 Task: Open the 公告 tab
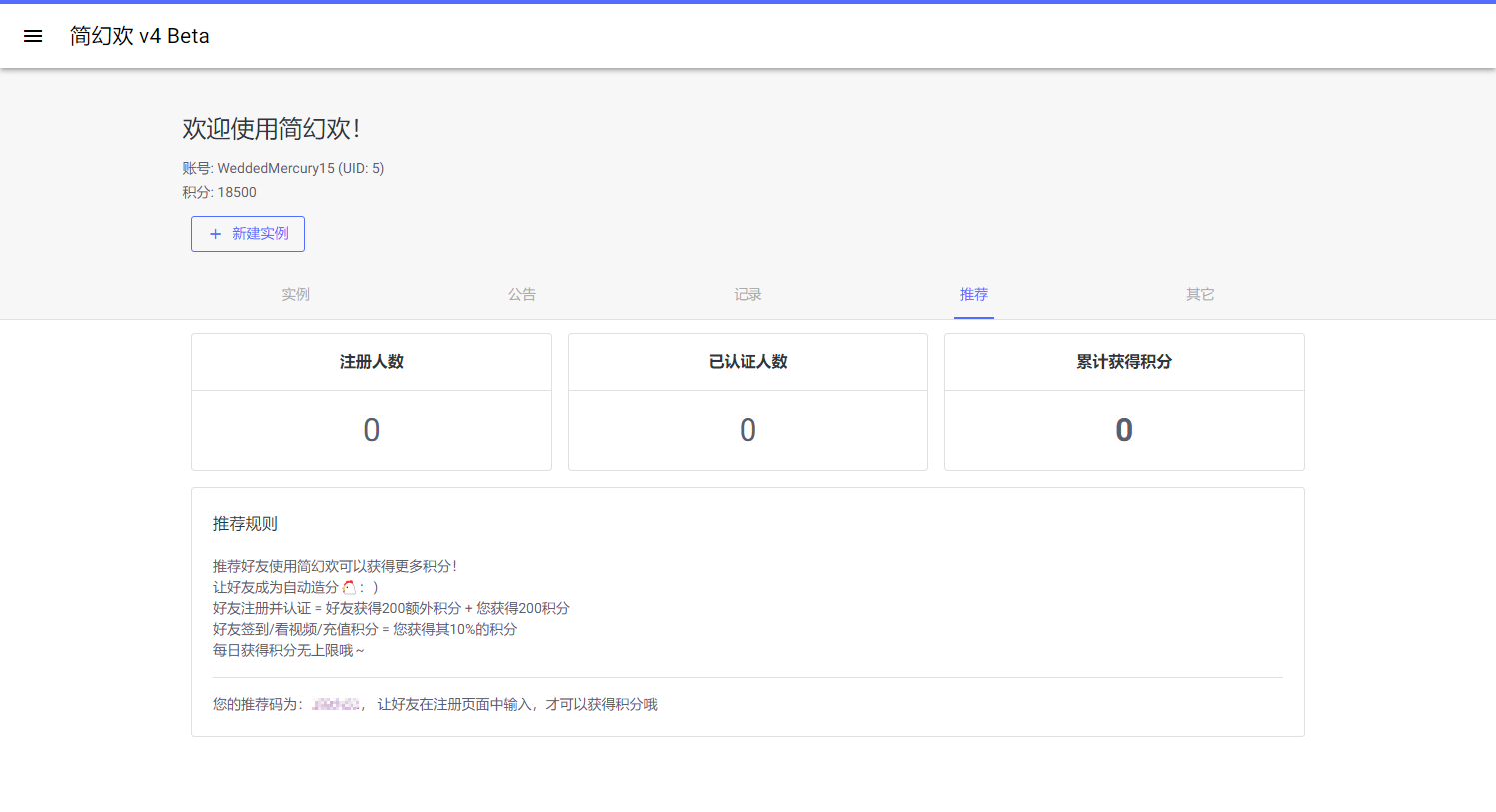point(522,294)
